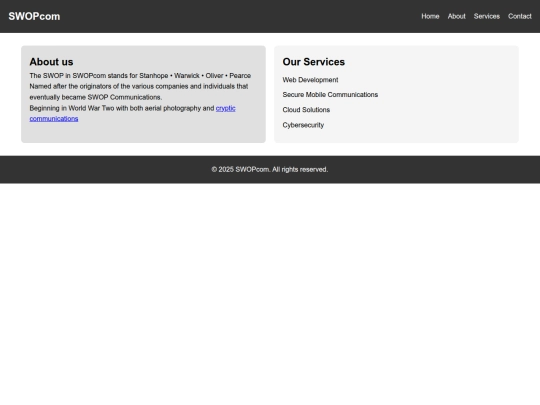Click the SWOPcom site logo

(34, 16)
